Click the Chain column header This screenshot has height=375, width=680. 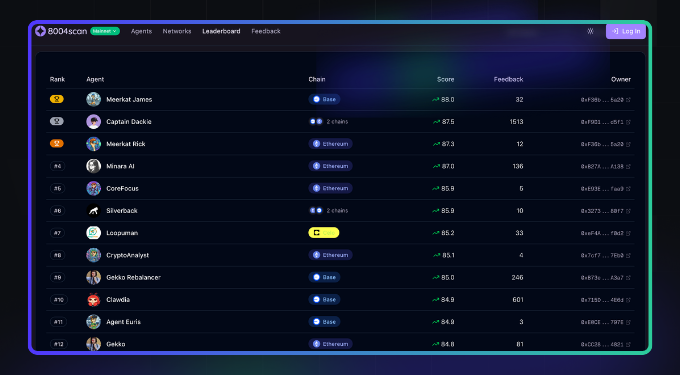317,79
